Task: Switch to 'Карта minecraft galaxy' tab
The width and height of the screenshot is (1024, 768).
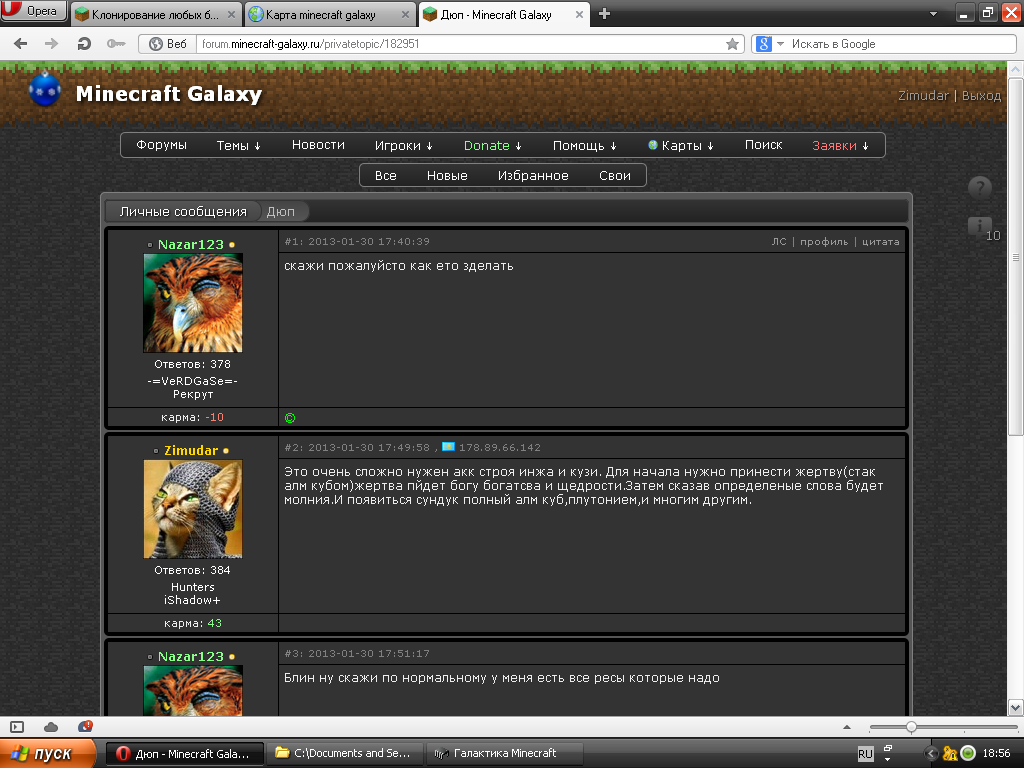Action: coord(330,14)
